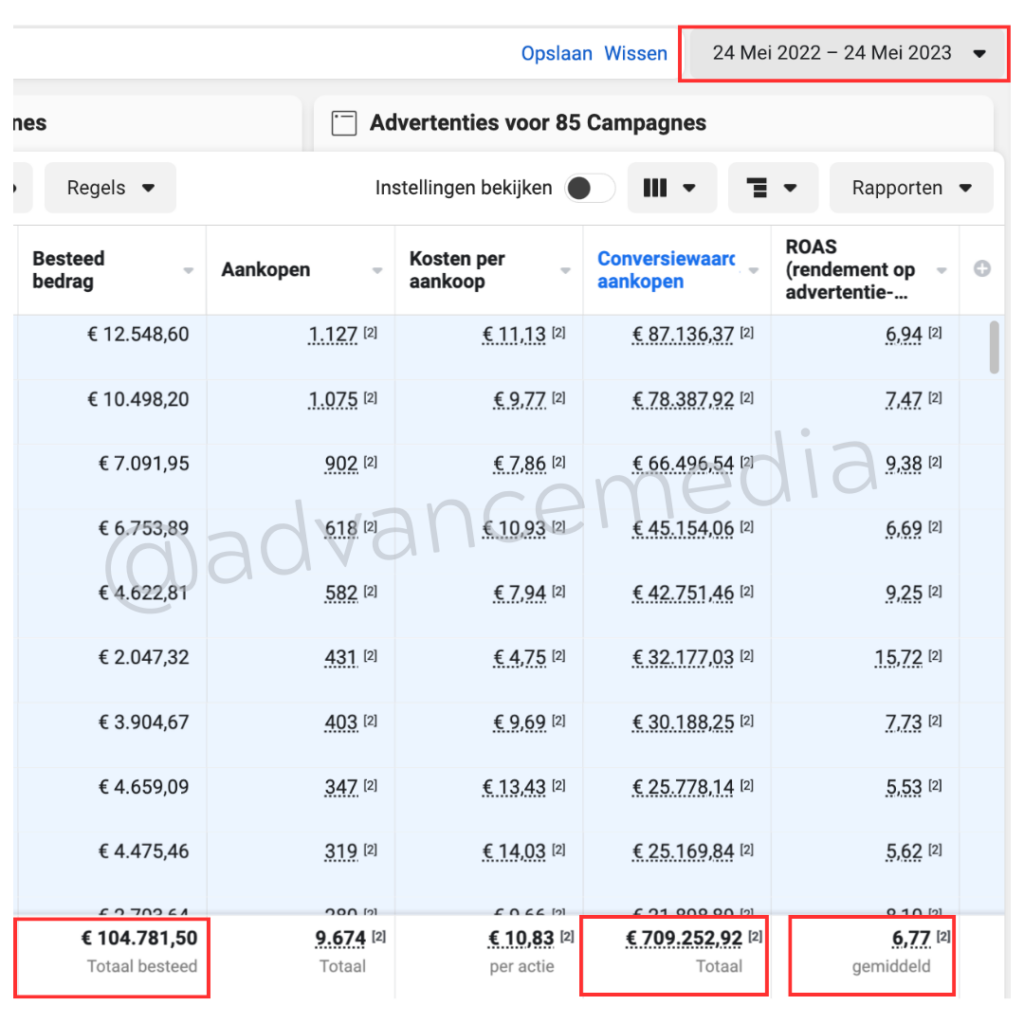Click sort arrow on Besteed bedrag column
This screenshot has height=1024, width=1024.
[x=189, y=271]
